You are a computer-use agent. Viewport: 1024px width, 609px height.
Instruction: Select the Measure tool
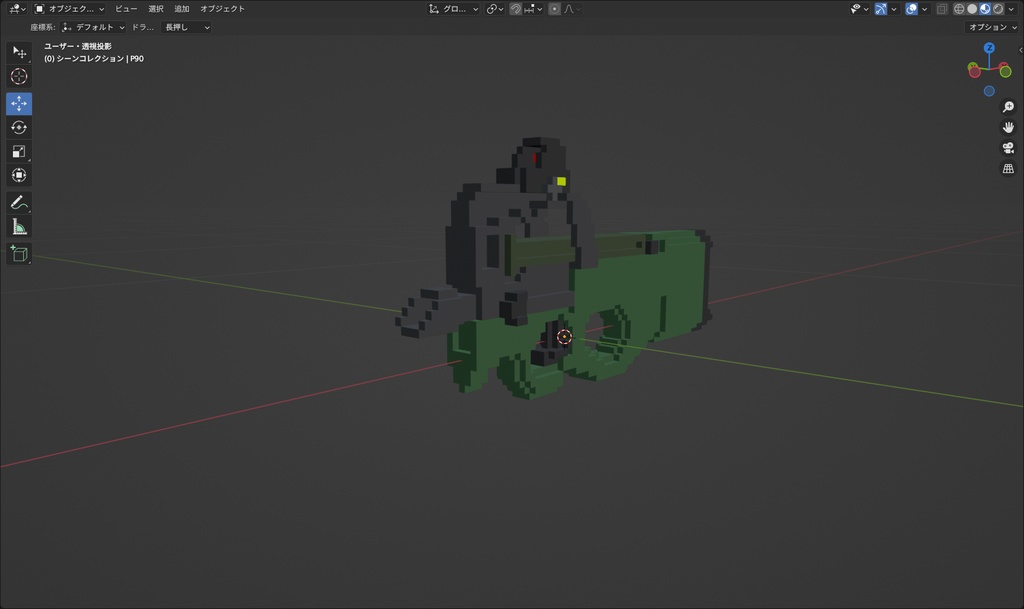click(19, 226)
